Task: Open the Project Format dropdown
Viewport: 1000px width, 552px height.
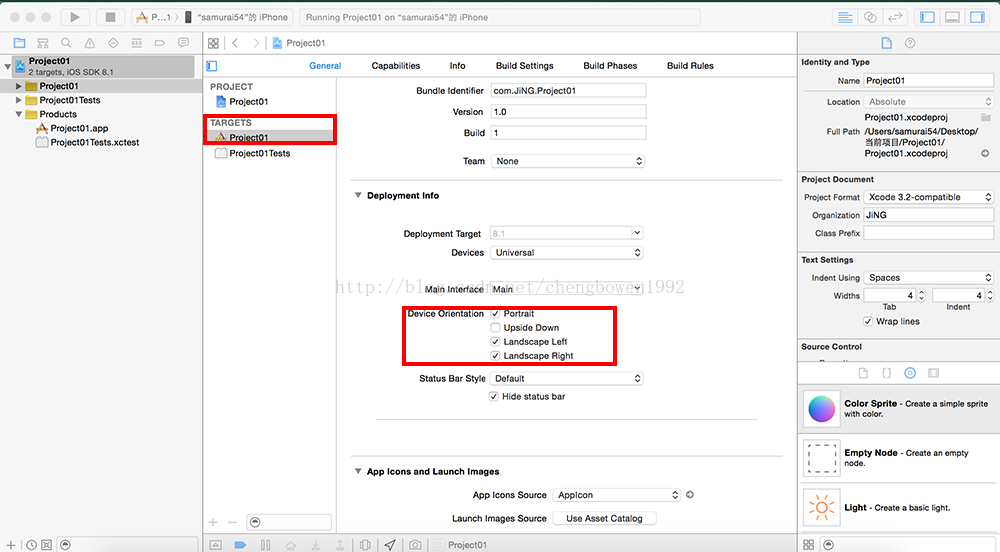Action: click(929, 197)
